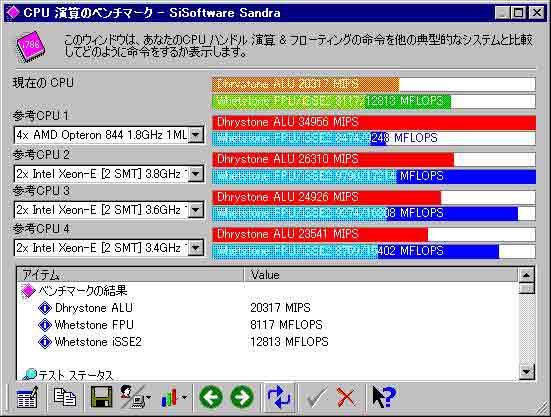The width and height of the screenshot is (551, 417).
Task: Click the red Dhrystone ALU 24926 MIPS bar
Action: coord(326,197)
